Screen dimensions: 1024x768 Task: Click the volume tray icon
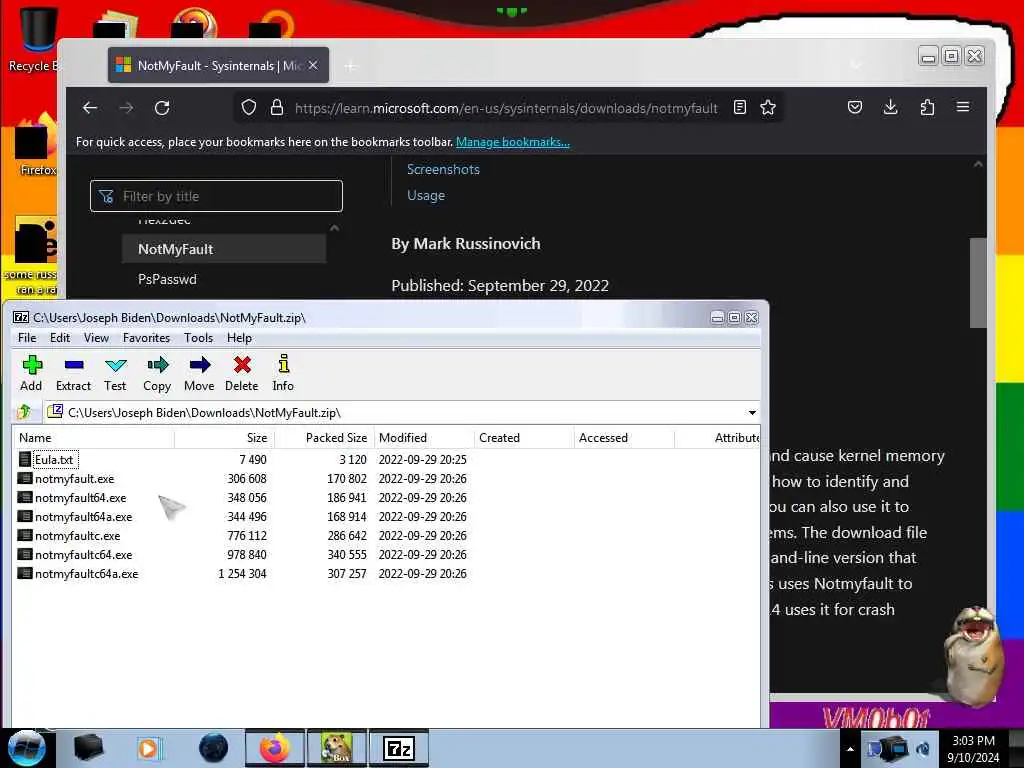[x=923, y=749]
